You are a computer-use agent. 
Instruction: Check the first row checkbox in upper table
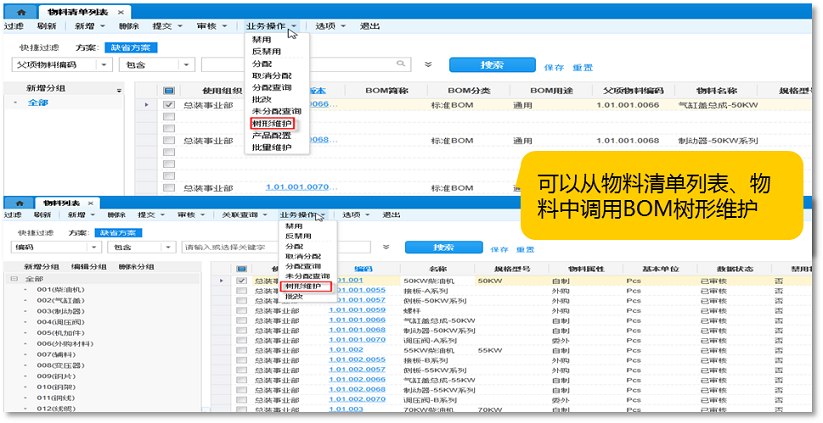coord(169,104)
